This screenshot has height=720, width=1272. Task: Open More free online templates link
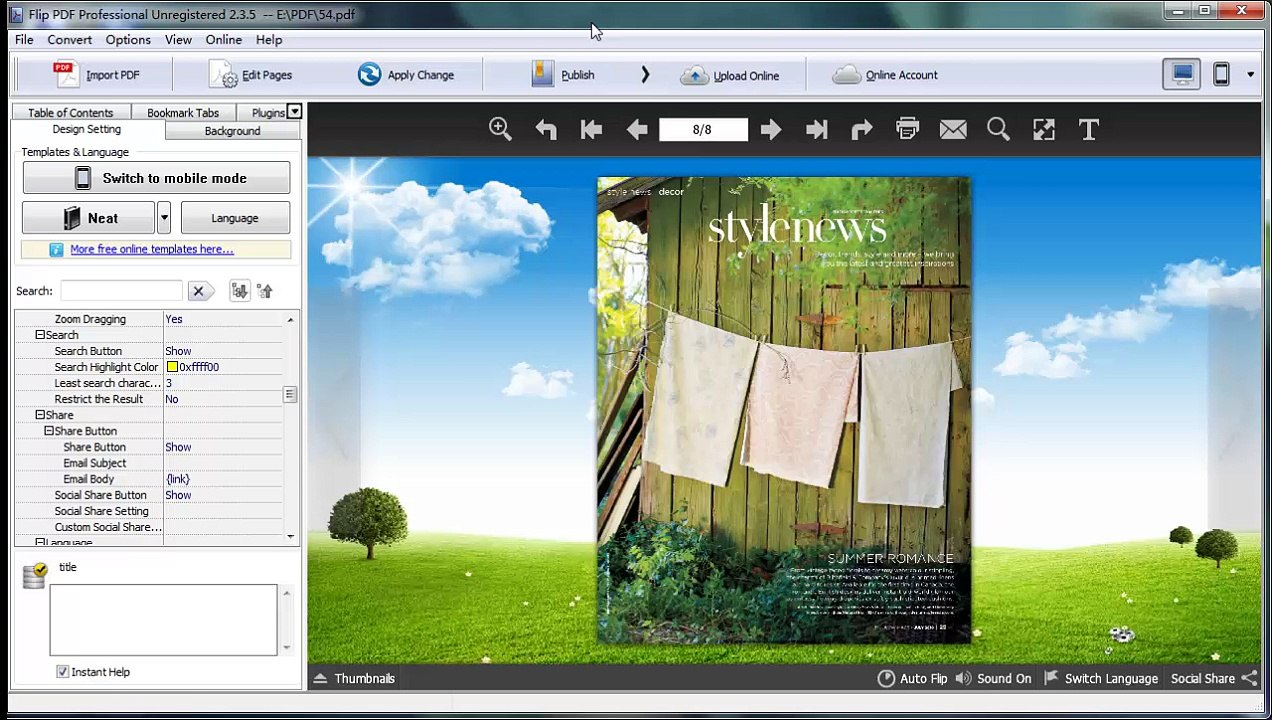click(152, 249)
